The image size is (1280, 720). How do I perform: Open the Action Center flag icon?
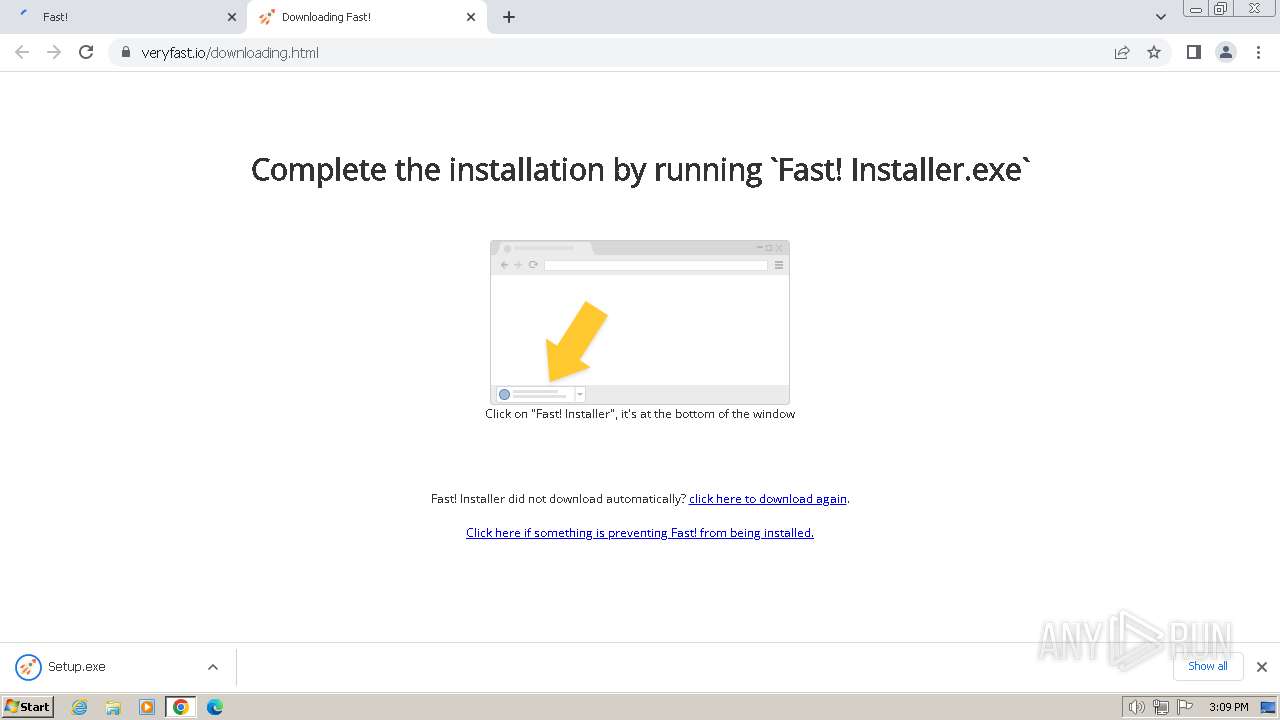click(1185, 707)
